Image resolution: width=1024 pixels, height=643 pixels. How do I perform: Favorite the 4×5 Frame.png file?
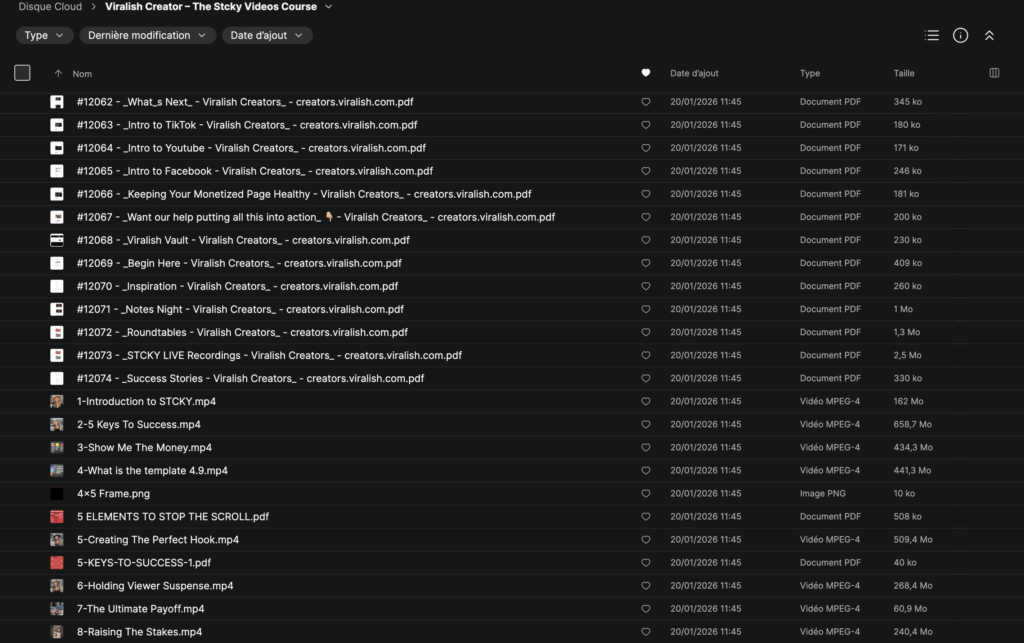click(x=645, y=494)
